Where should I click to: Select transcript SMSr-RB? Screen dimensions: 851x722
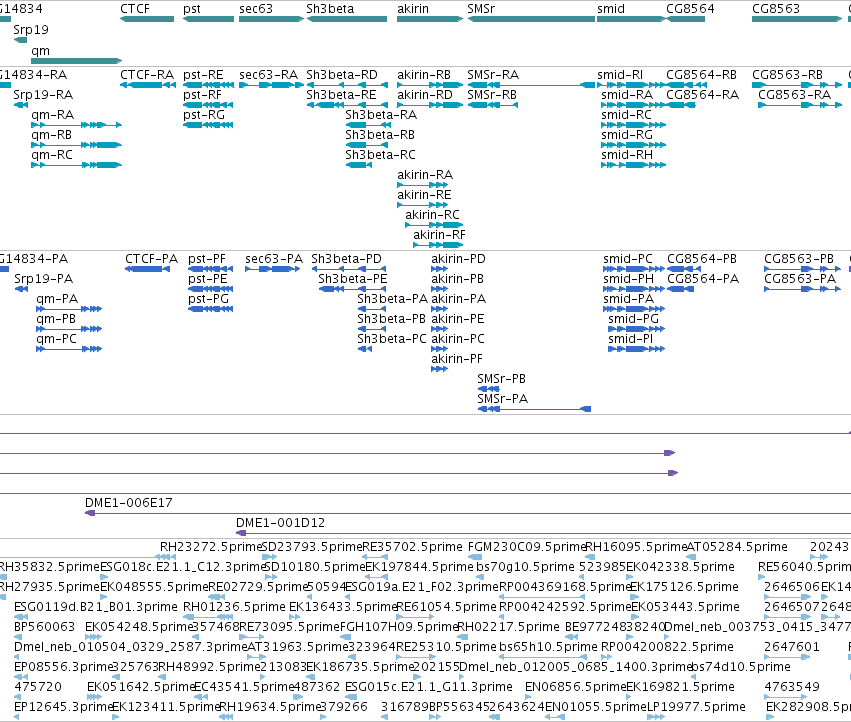(493, 105)
